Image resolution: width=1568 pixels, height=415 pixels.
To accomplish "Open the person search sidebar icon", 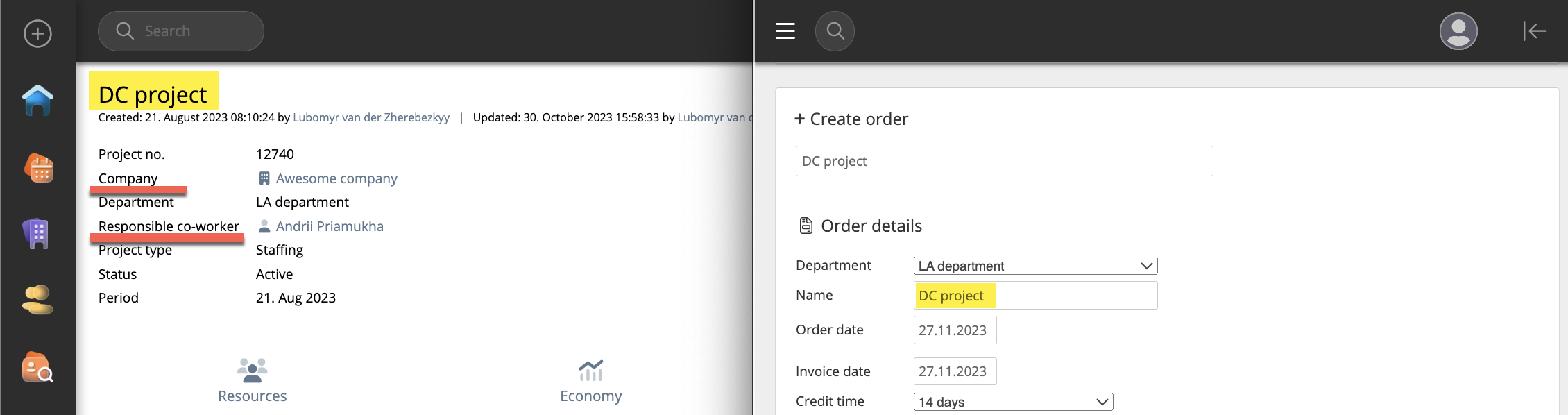I will pos(37,367).
